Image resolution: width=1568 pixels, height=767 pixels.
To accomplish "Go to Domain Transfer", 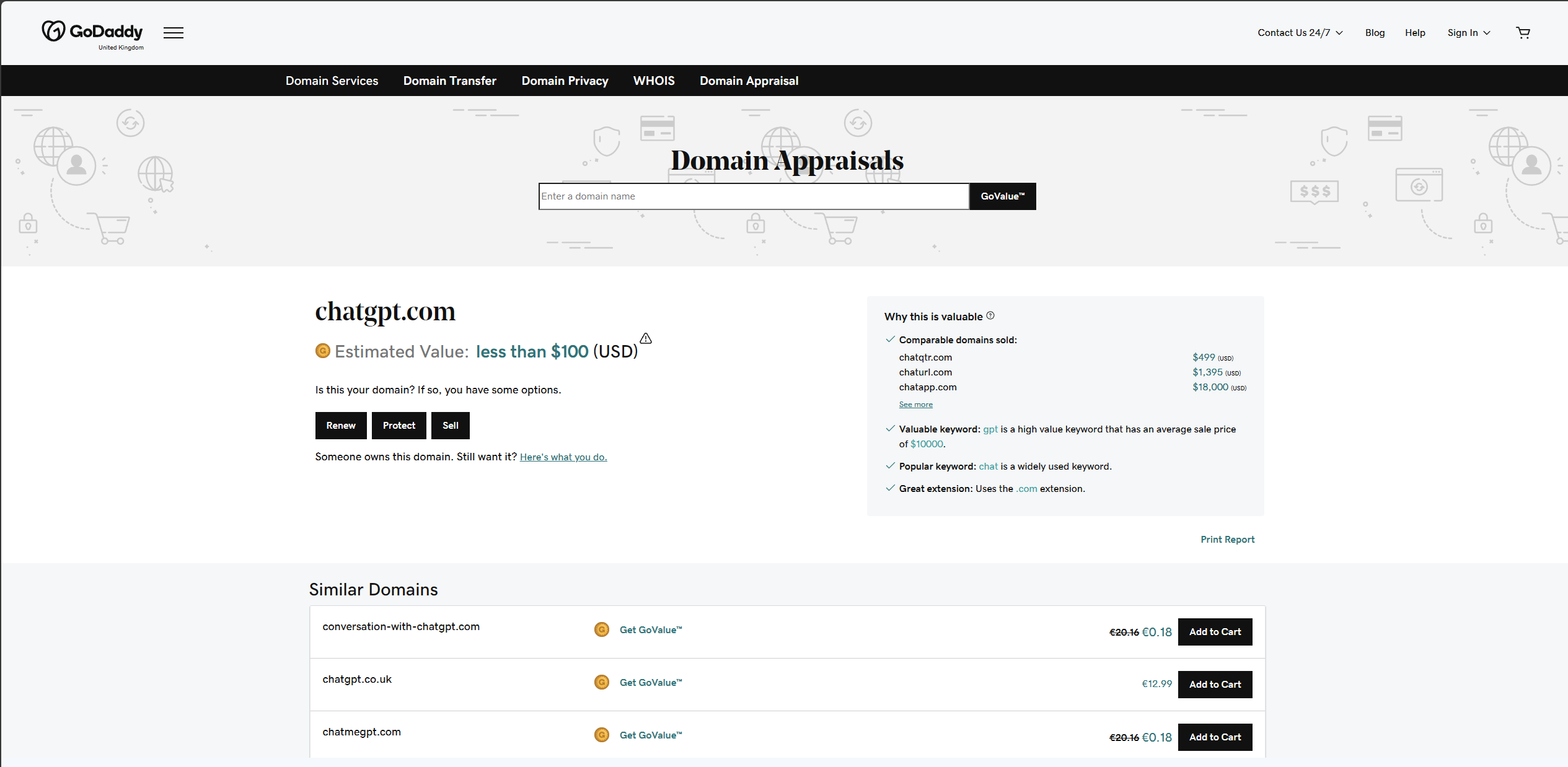I will (450, 81).
